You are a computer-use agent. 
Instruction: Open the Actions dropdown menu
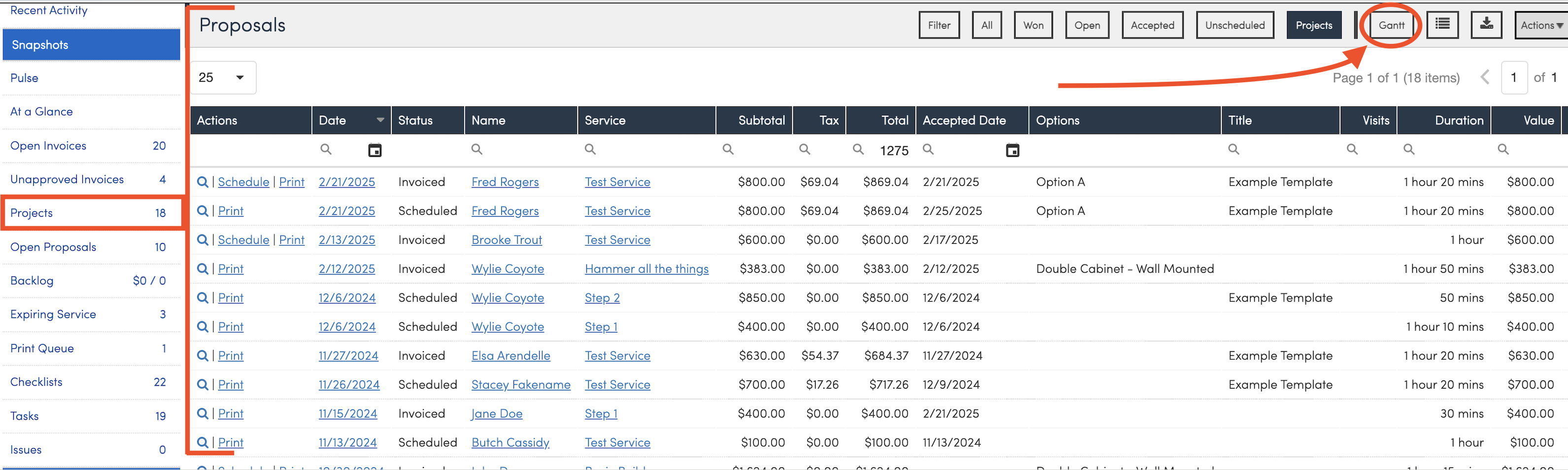click(x=1541, y=25)
